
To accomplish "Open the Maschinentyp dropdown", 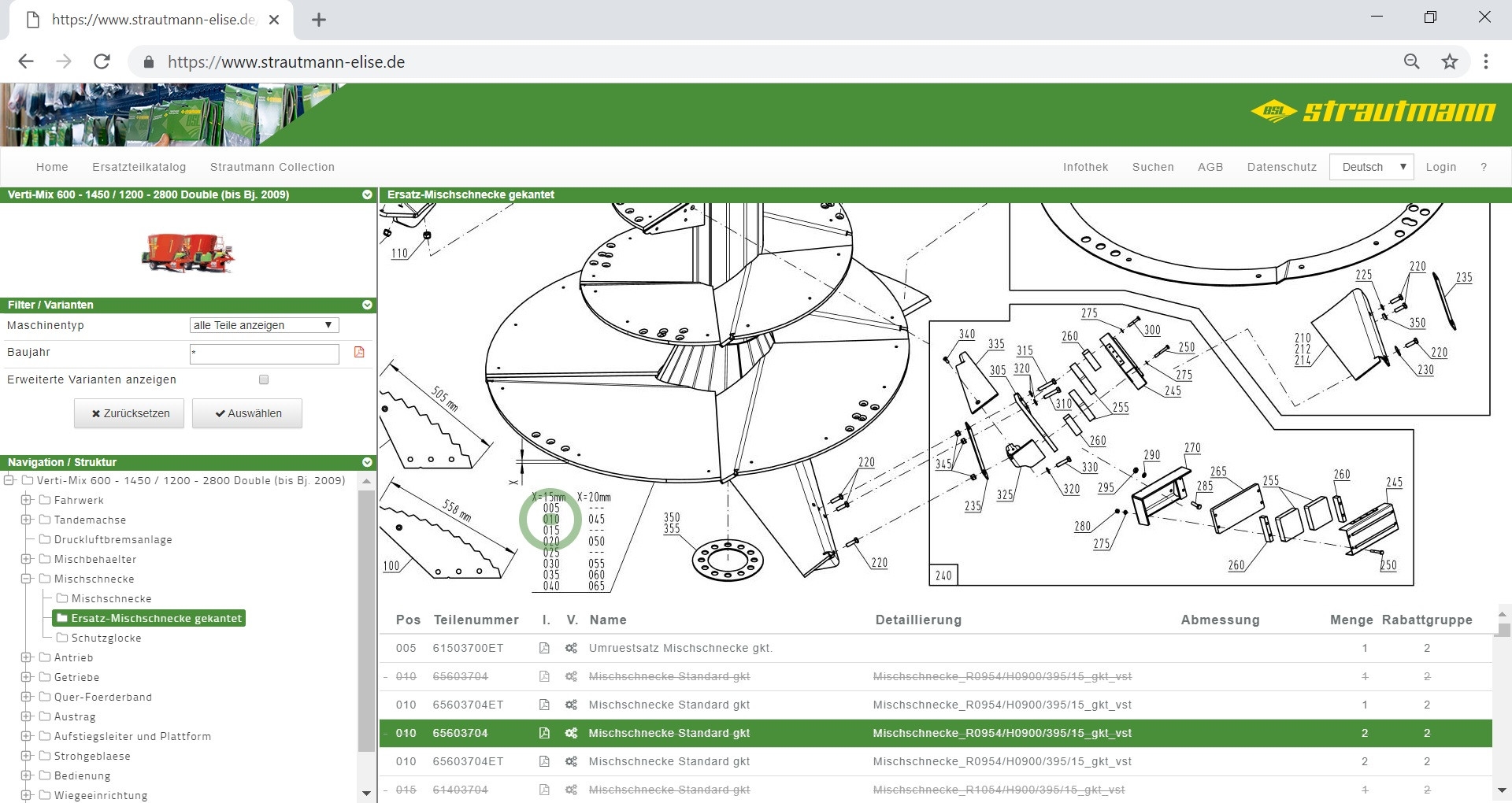I will click(x=264, y=325).
